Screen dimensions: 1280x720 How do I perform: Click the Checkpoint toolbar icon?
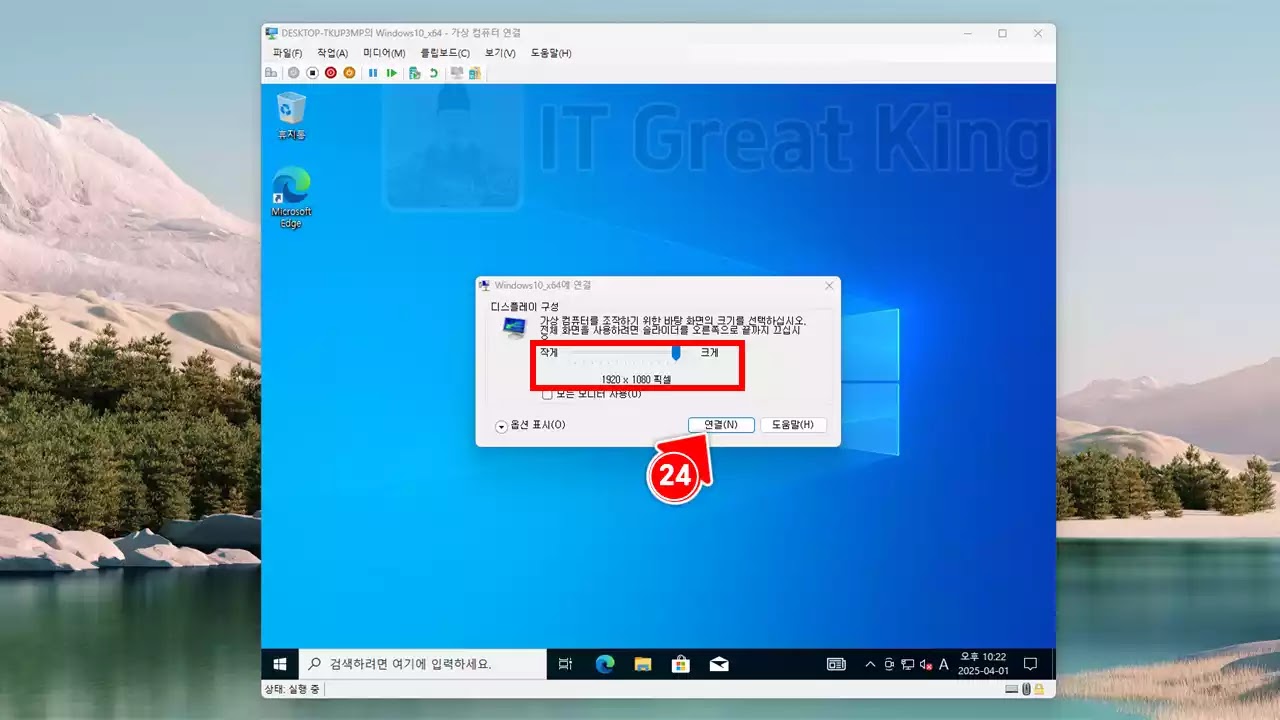tap(415, 73)
